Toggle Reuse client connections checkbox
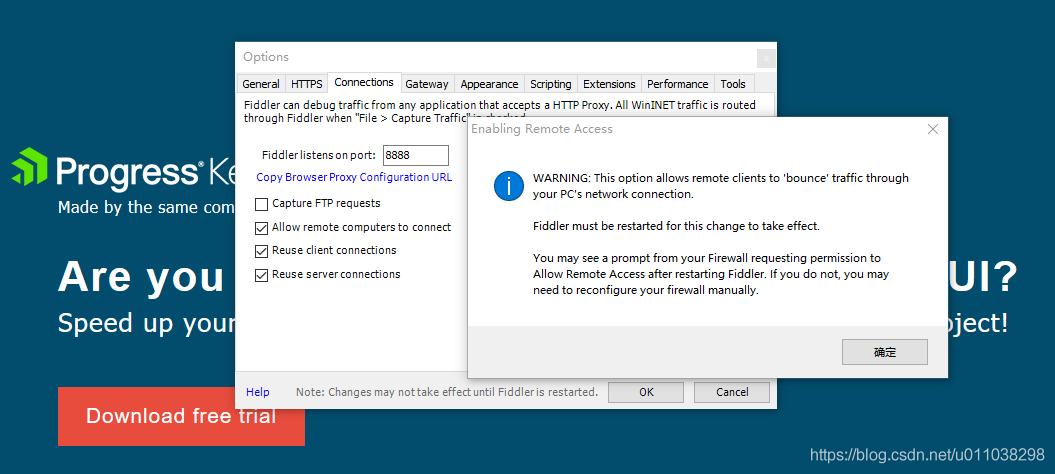 (261, 251)
